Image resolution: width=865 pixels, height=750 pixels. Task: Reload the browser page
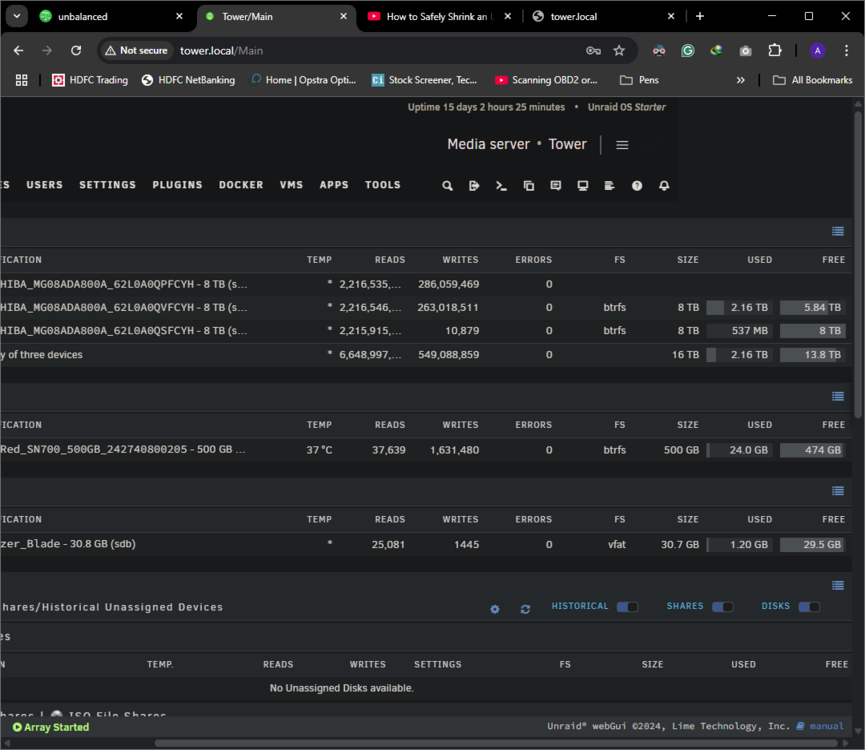(76, 51)
